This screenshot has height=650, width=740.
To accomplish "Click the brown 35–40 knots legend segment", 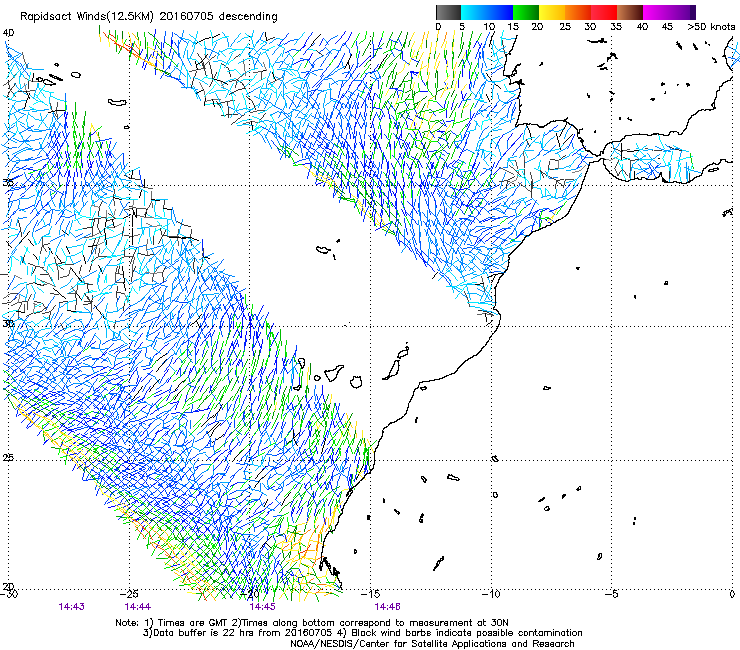I will [630, 12].
